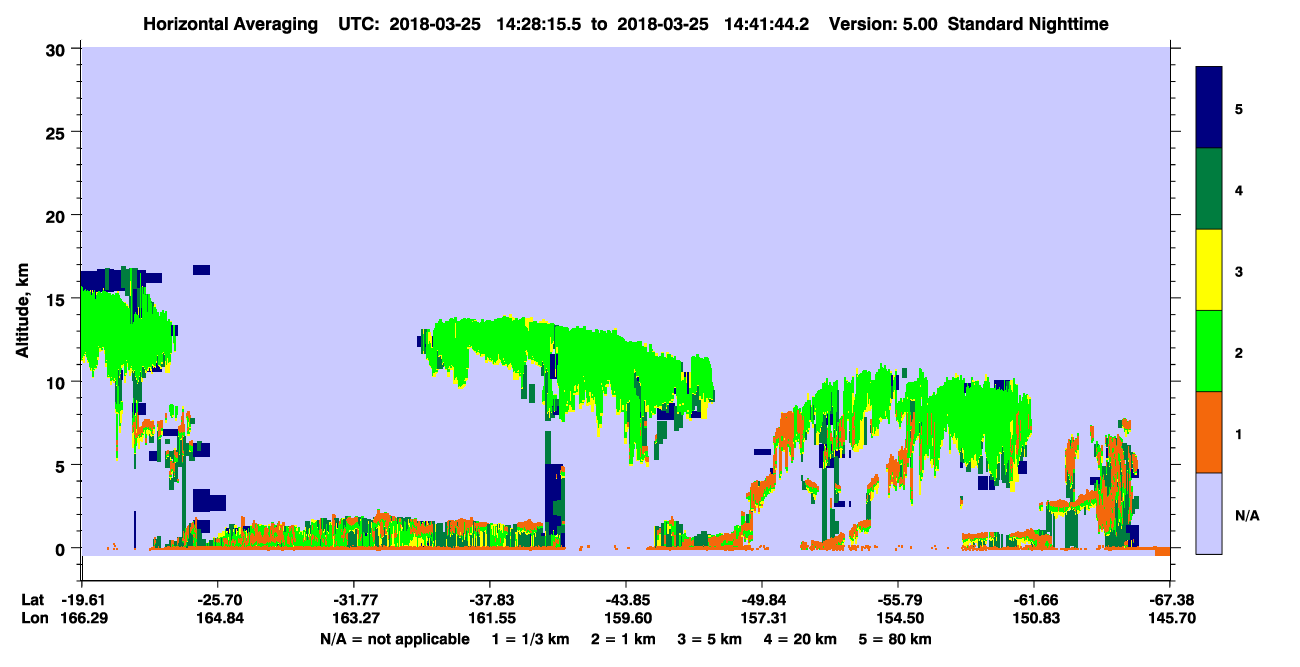This screenshot has width=1300, height=667.
Task: Click the dark blue color bar segment 5
Action: pyautogui.click(x=1209, y=108)
